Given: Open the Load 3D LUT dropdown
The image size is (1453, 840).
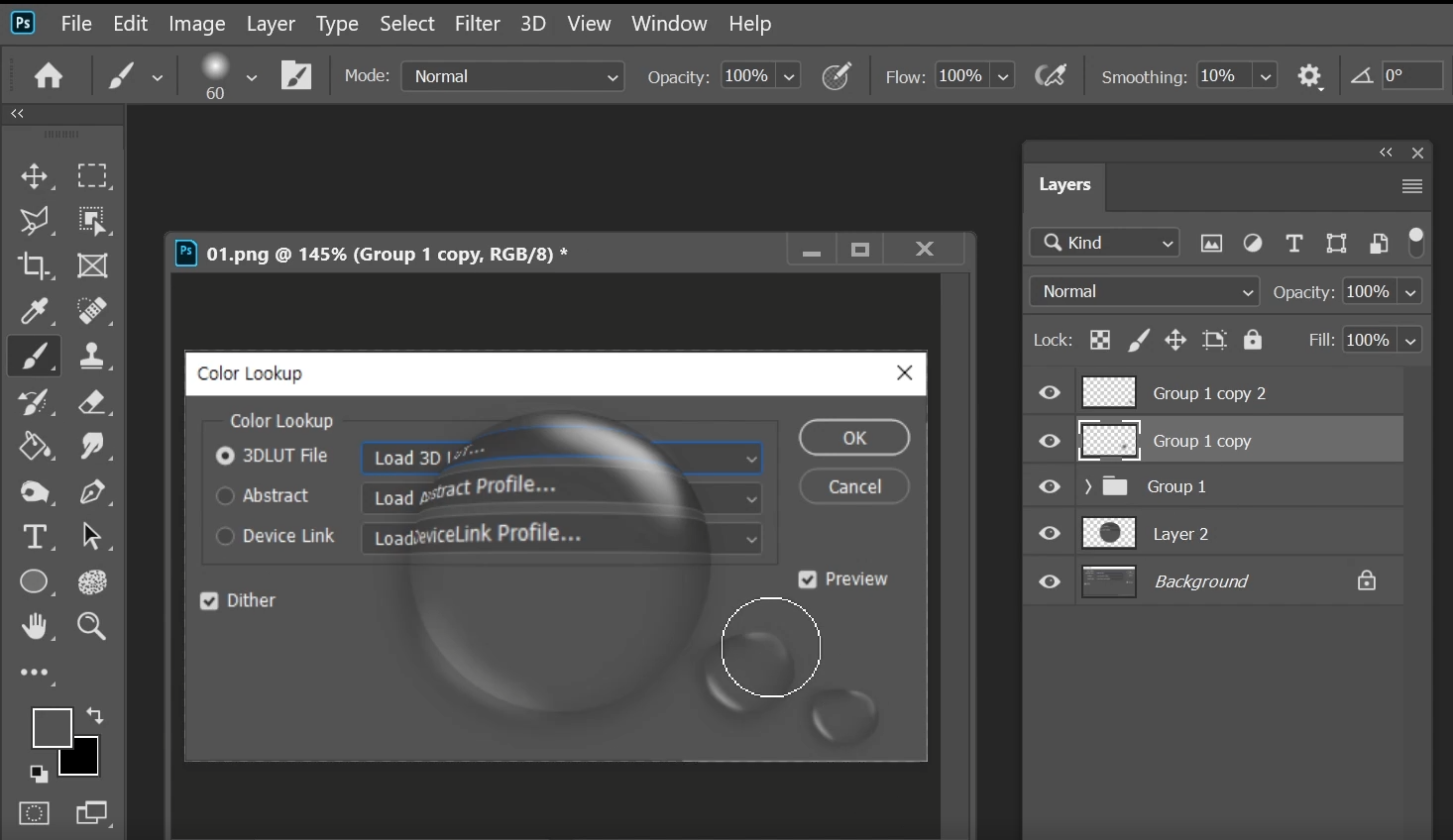Looking at the screenshot, I should tap(562, 458).
